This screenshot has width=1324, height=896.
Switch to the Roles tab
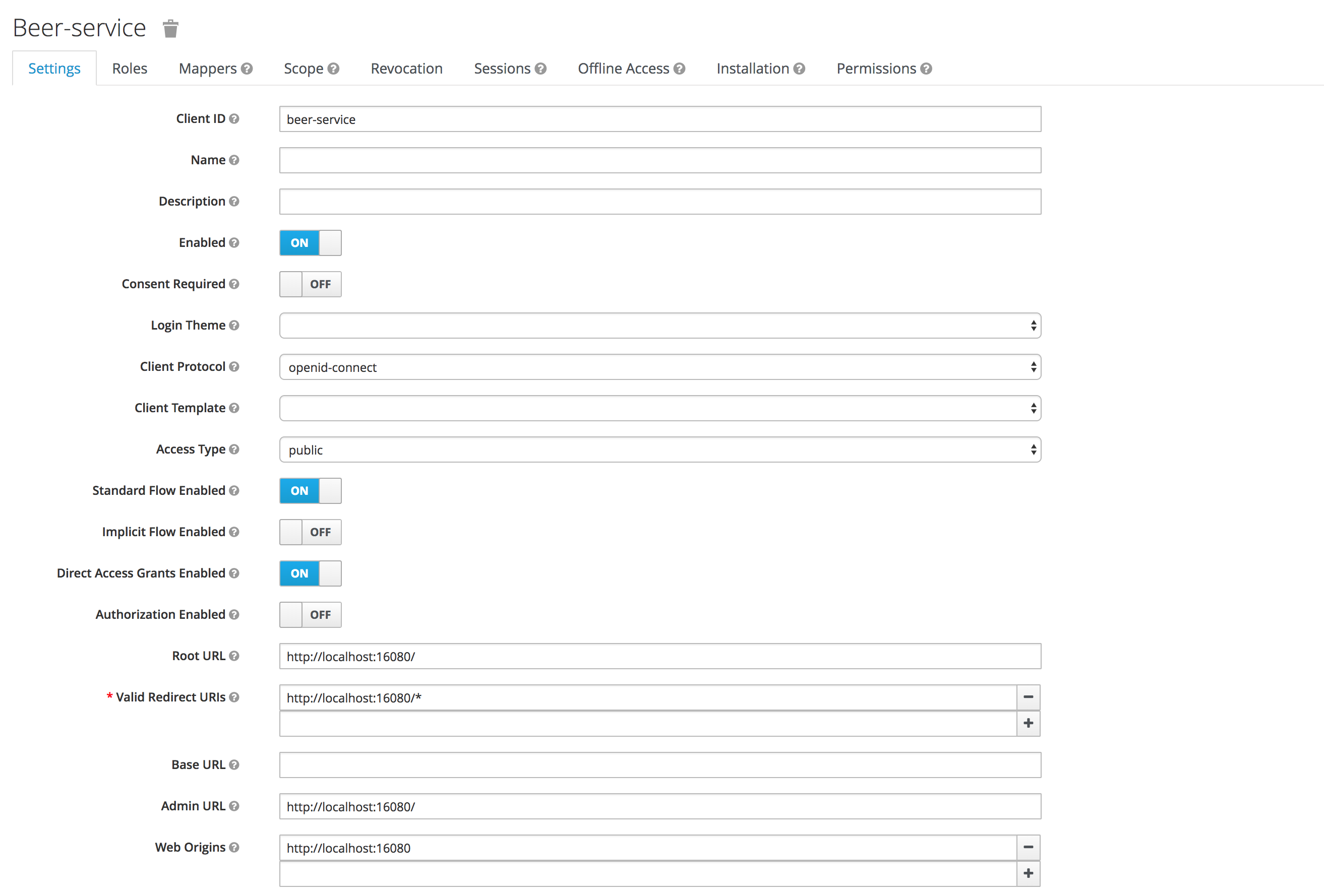tap(129, 69)
